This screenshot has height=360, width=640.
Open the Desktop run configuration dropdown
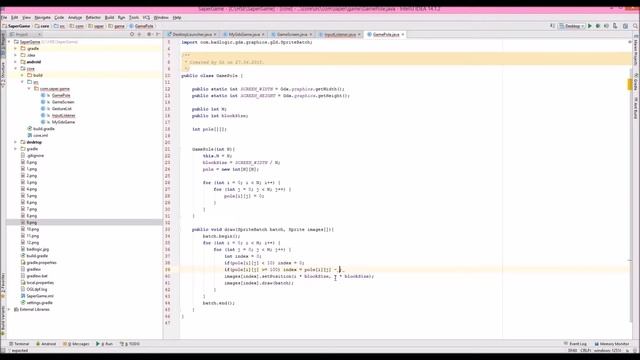(x=571, y=26)
